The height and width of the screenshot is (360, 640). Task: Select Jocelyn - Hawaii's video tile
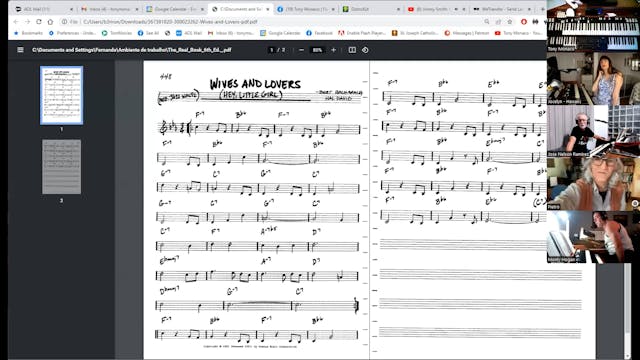point(593,78)
